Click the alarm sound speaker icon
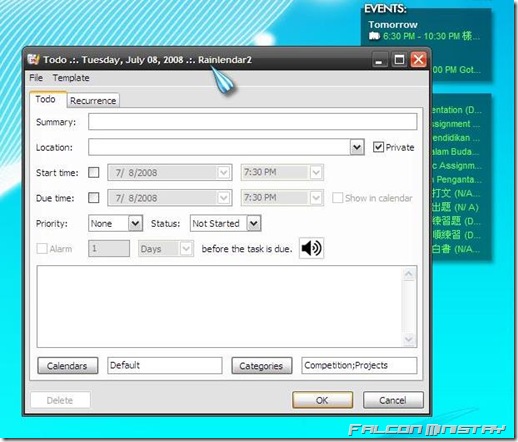The width and height of the screenshot is (518, 442). [x=311, y=248]
